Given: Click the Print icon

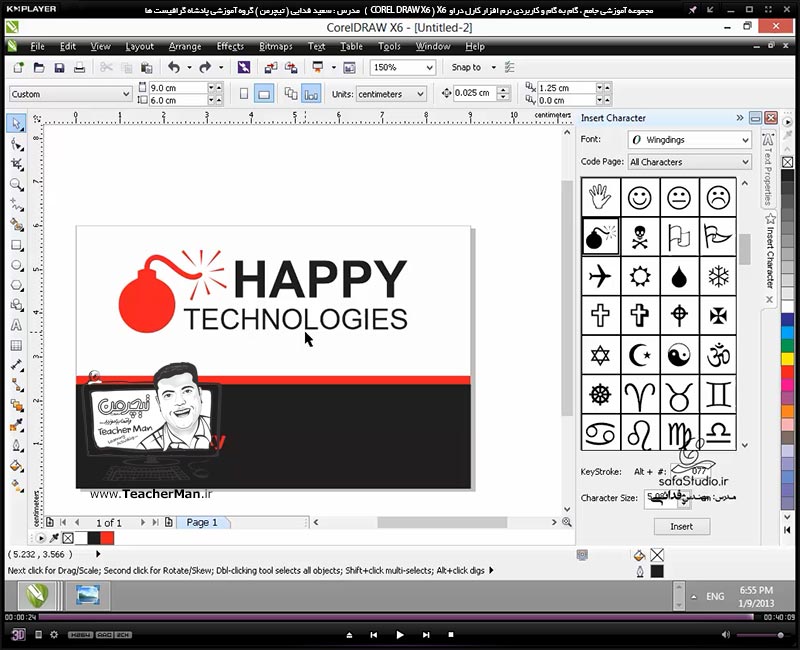Looking at the screenshot, I should pos(79,67).
